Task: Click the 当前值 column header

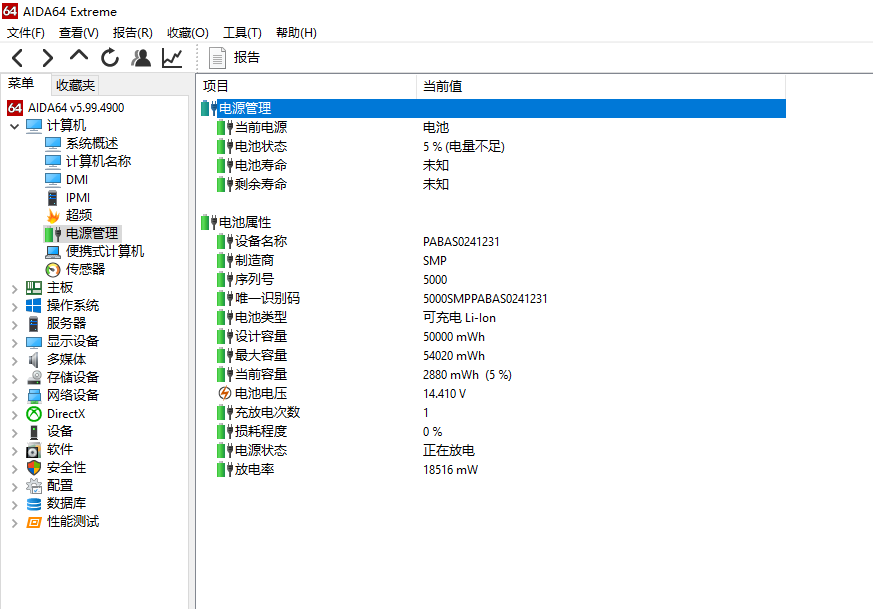Action: point(442,86)
